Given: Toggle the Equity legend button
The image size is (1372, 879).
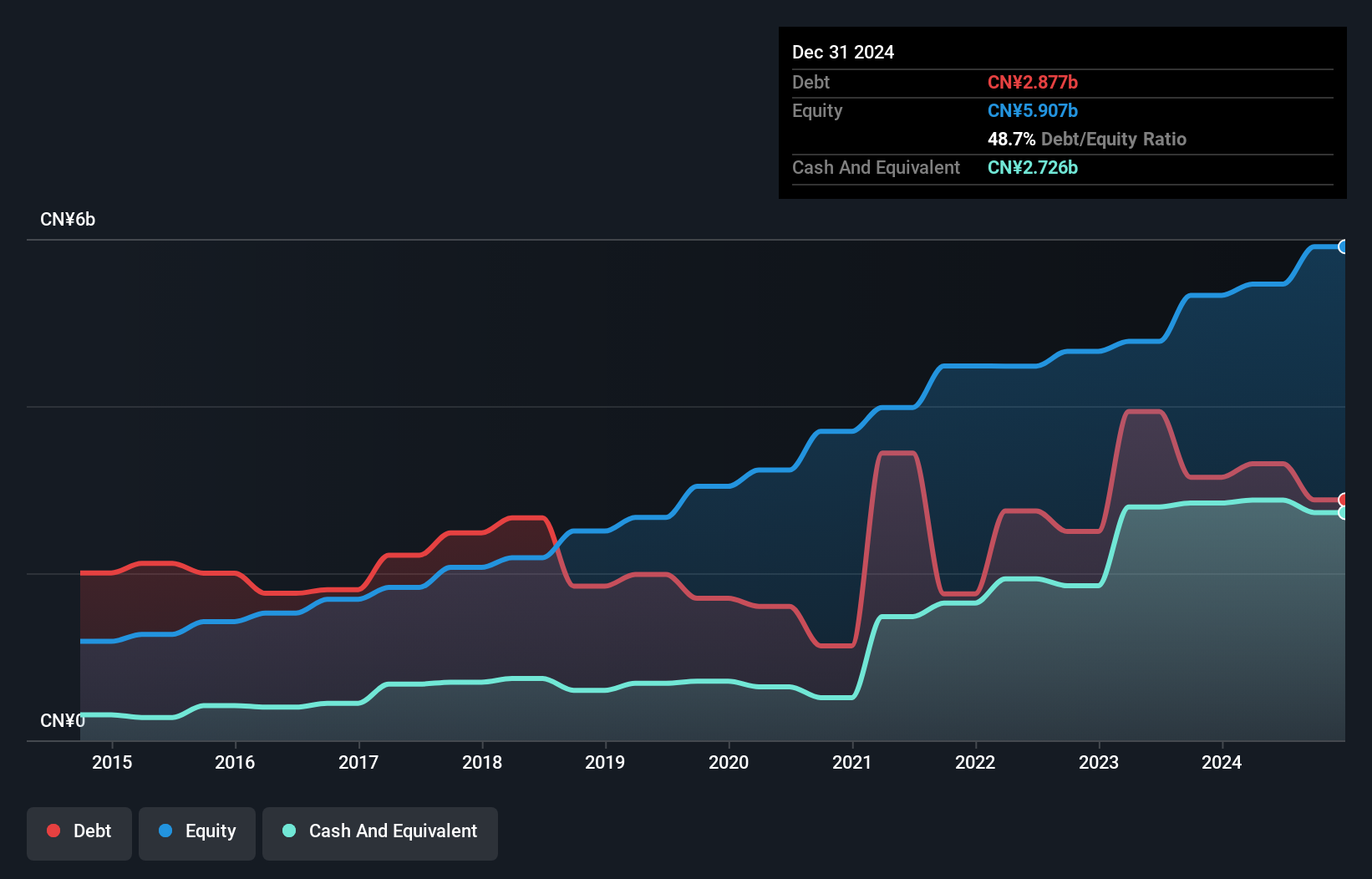Looking at the screenshot, I should click(x=197, y=833).
